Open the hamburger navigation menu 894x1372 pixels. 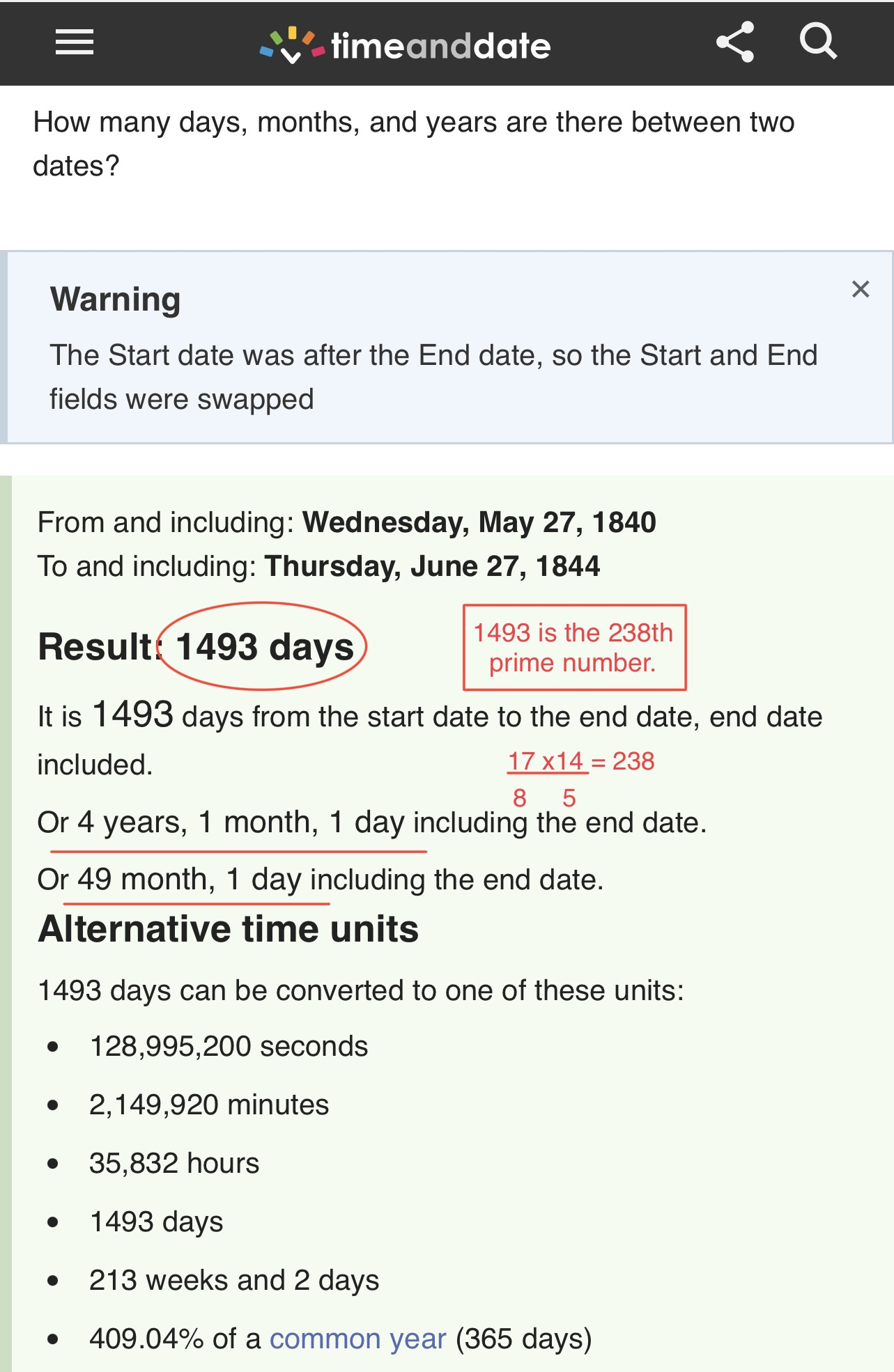click(75, 42)
